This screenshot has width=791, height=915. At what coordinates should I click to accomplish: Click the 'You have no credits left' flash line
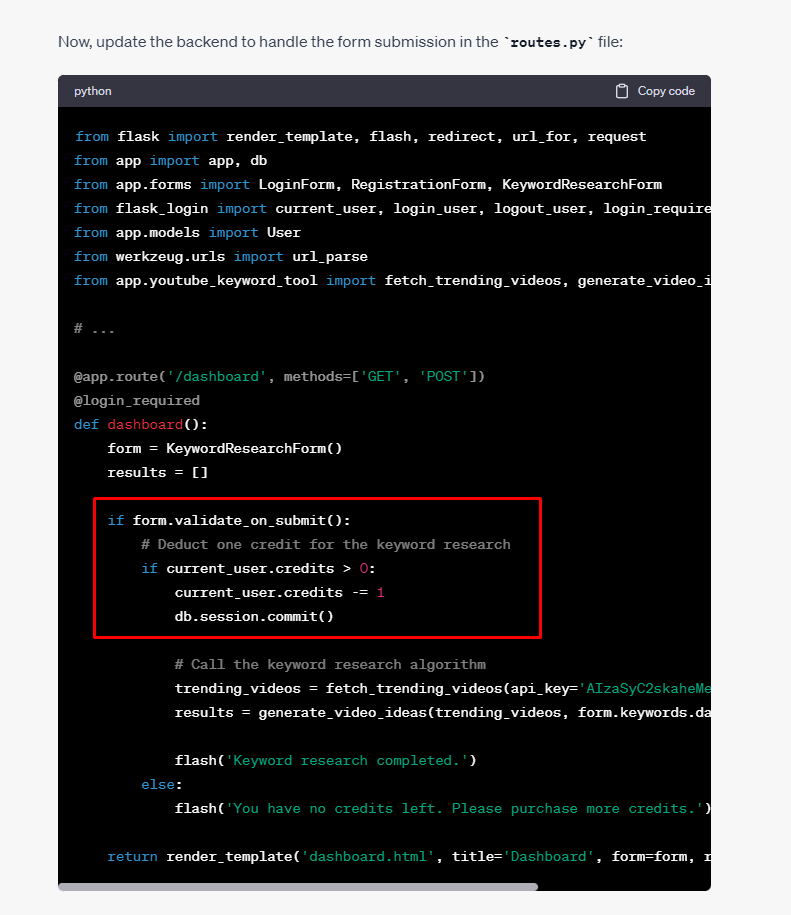(442, 808)
